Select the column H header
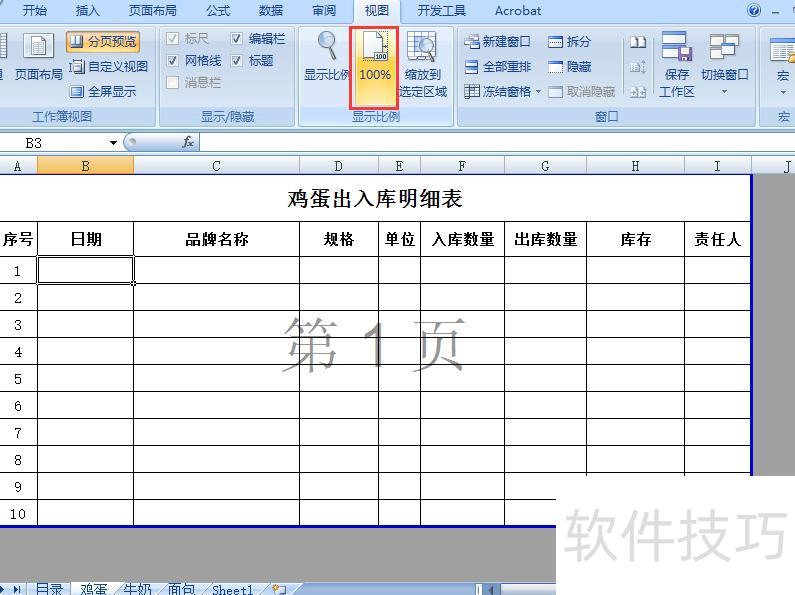This screenshot has width=795, height=595. pyautogui.click(x=635, y=166)
